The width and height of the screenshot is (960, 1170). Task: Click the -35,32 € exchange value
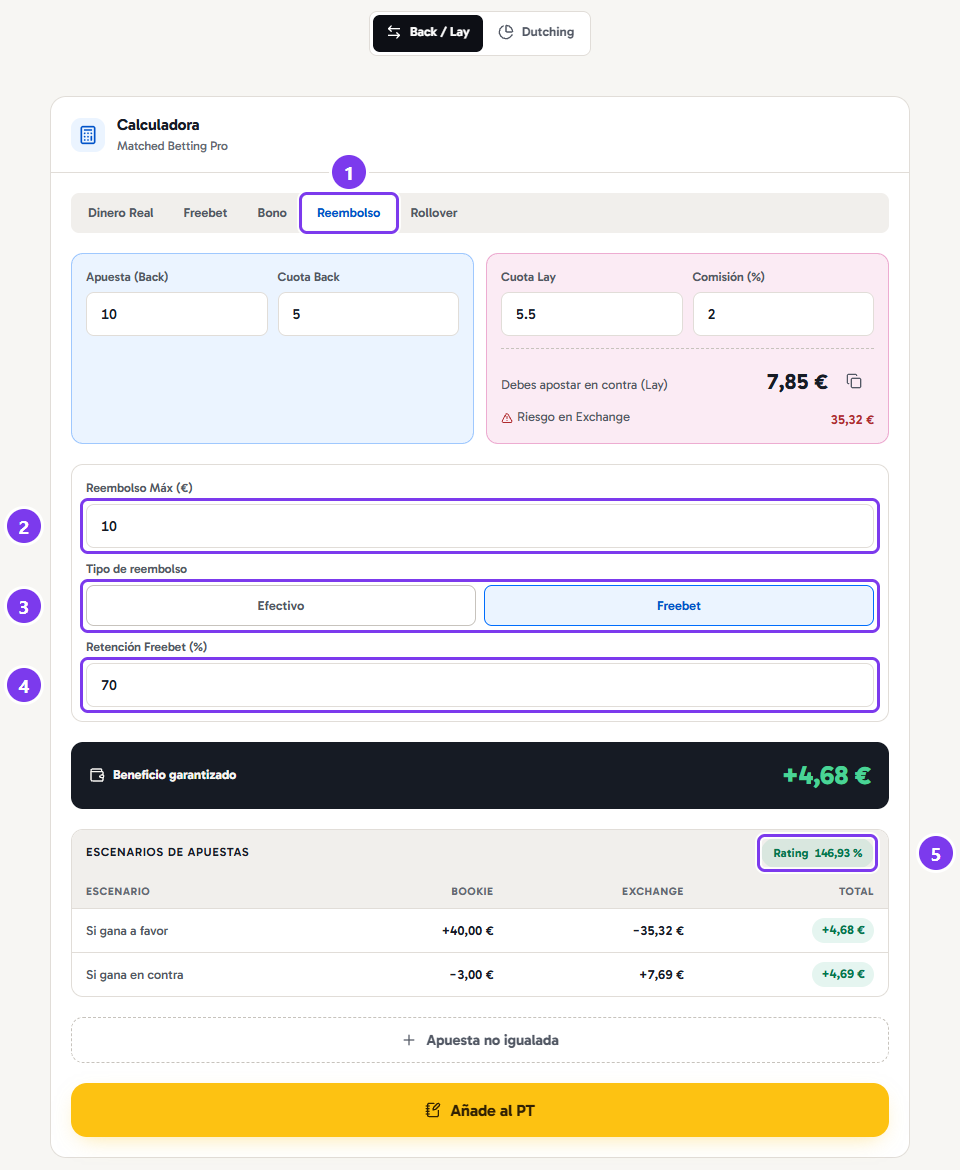pyautogui.click(x=658, y=930)
